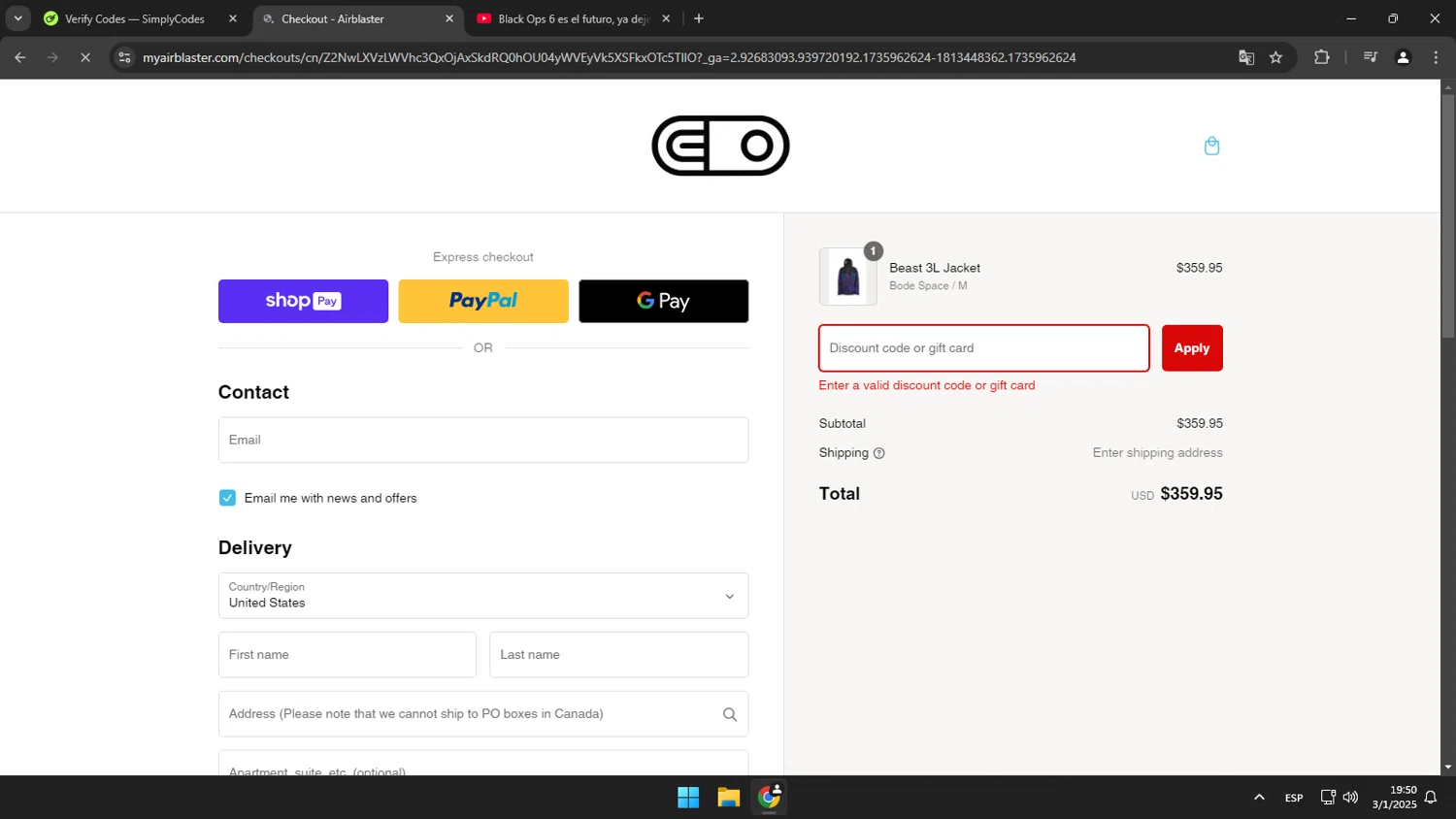Open the volume control in system tray
The height and width of the screenshot is (819, 1456).
[1350, 798]
